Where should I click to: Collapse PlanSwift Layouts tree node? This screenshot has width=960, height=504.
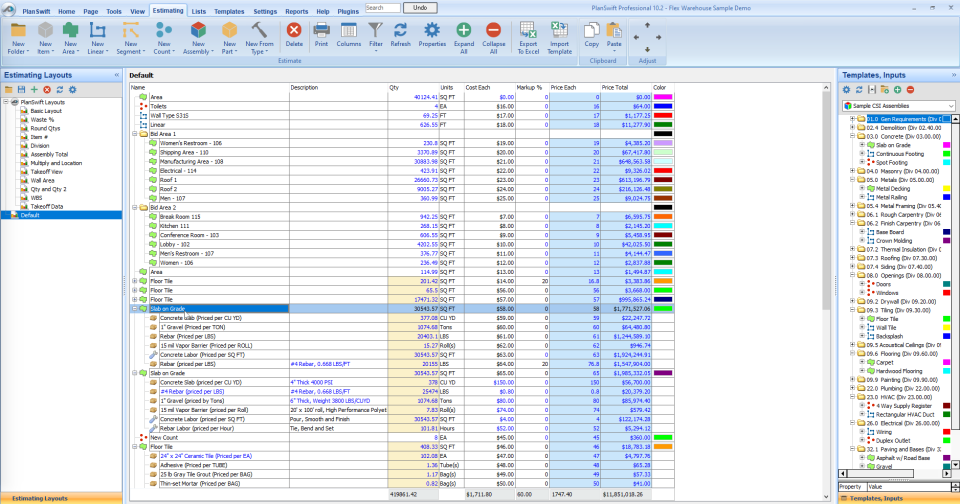6,102
